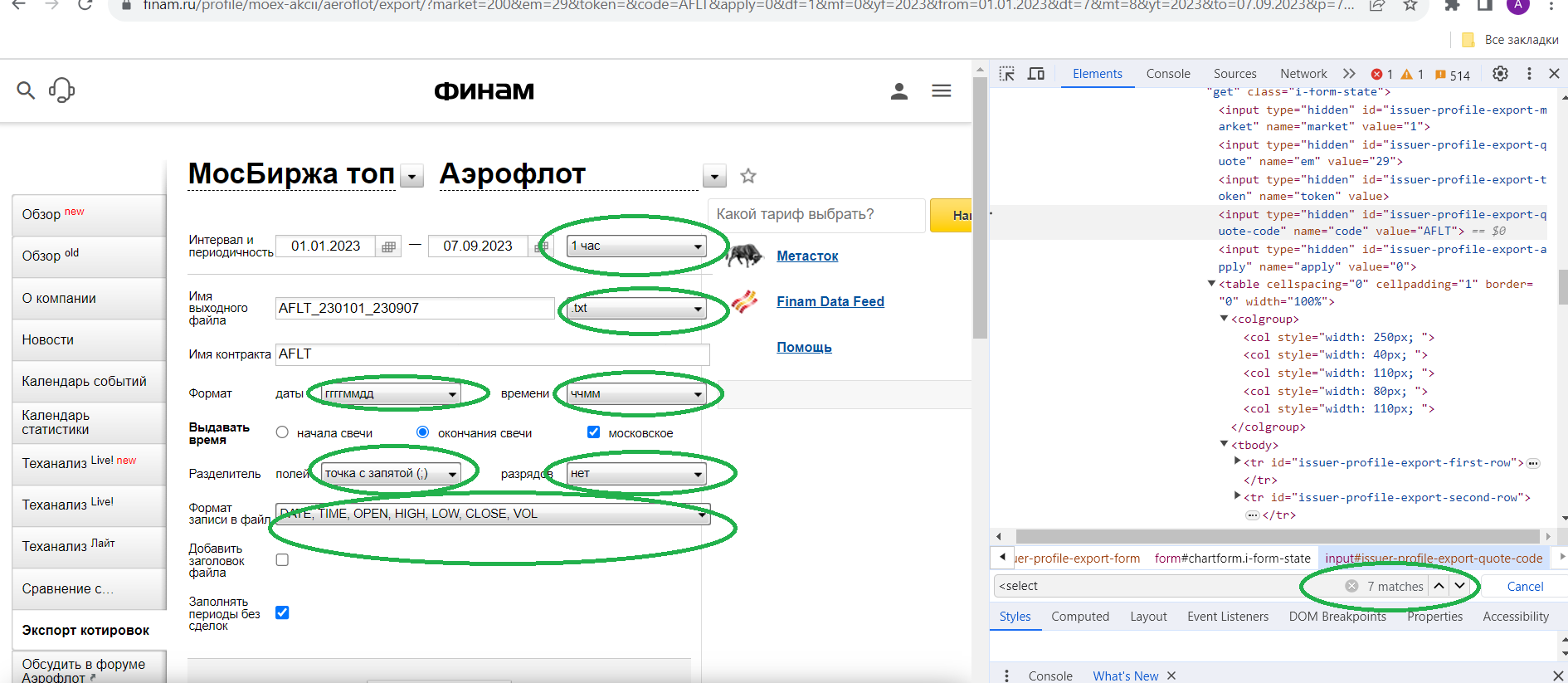Open calendar picker for start date 01.01.2023

coord(388,246)
